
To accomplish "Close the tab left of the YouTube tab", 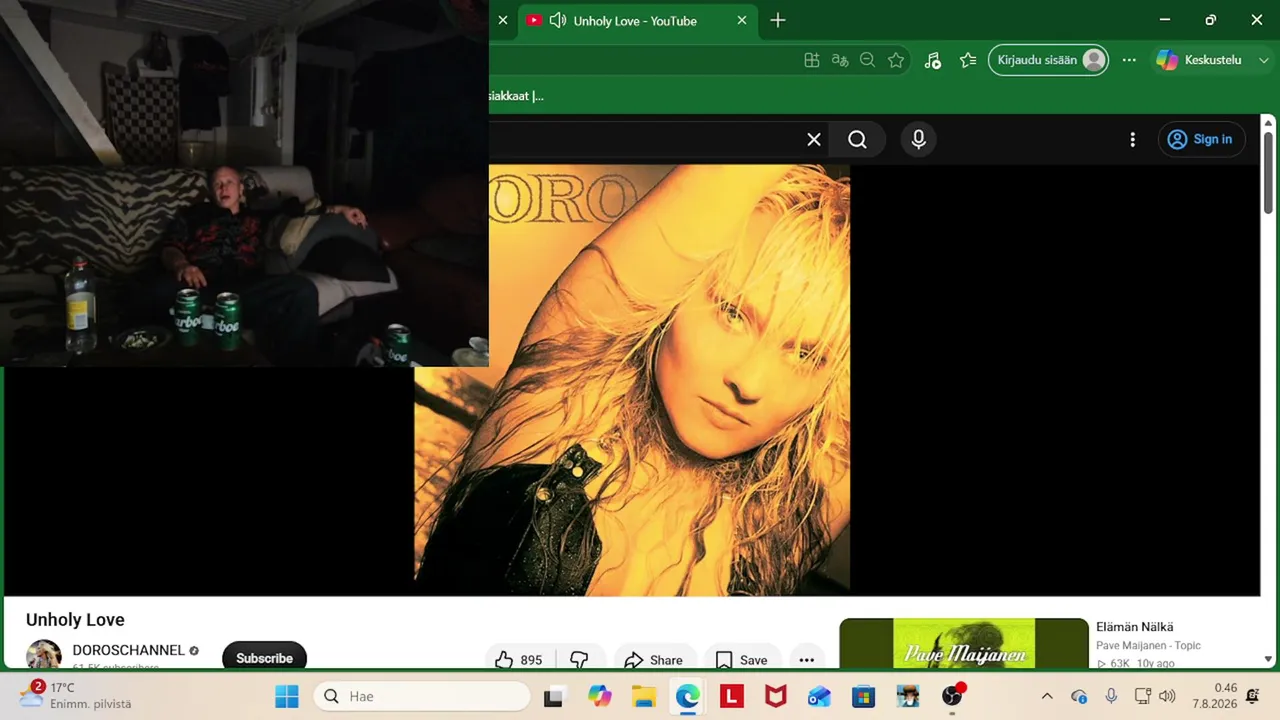I will (503, 21).
